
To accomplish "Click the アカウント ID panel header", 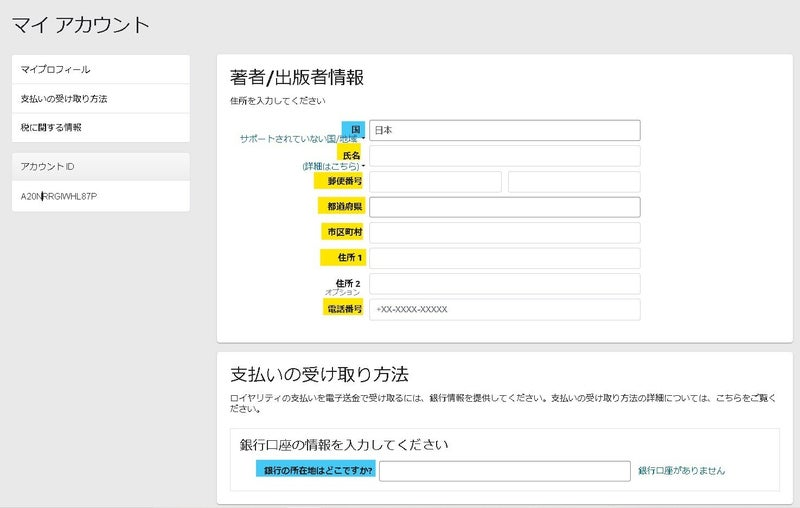I will click(x=100, y=166).
